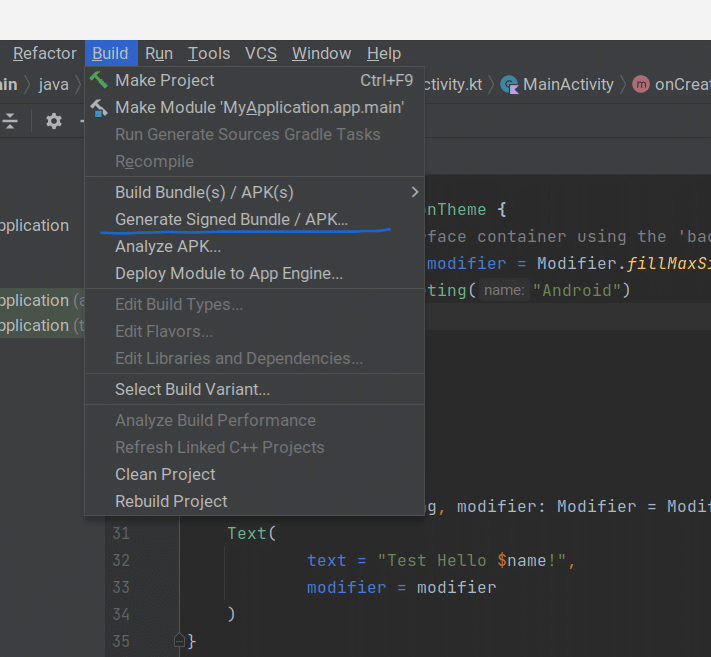Click line number 32 in the gutter
The width and height of the screenshot is (711, 657).
(x=121, y=560)
